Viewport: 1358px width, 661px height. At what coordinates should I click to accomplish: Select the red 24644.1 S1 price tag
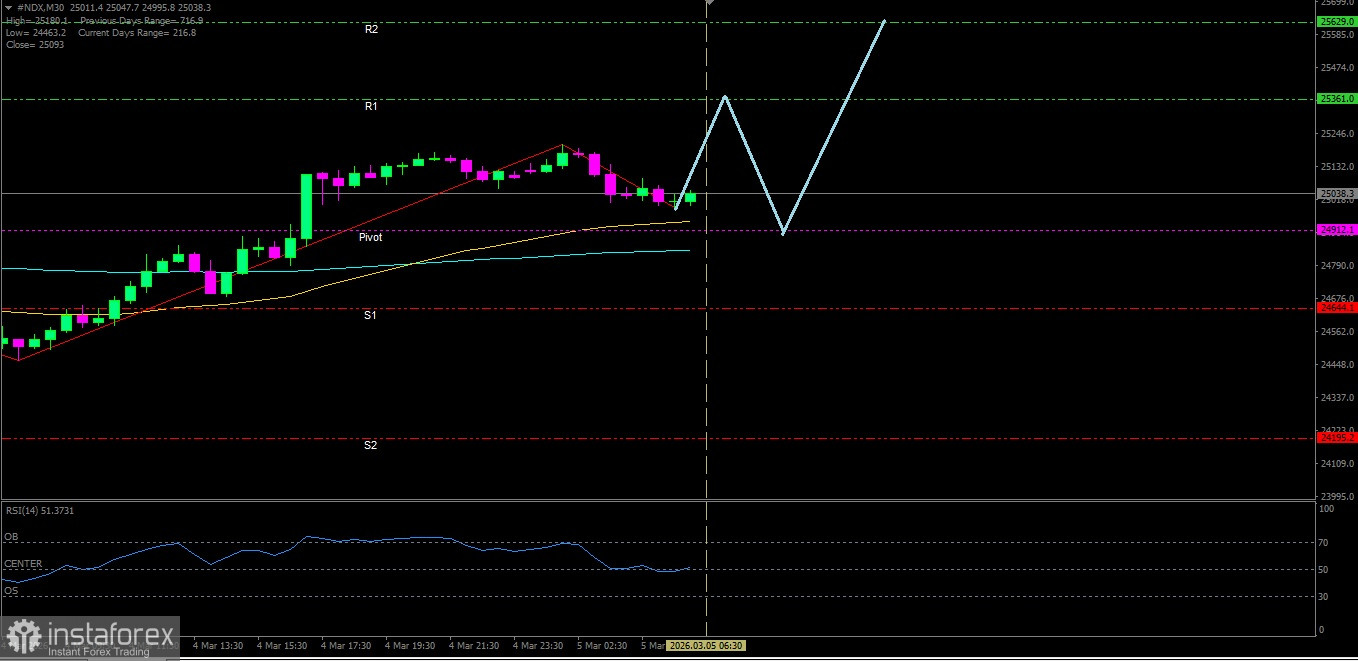(1337, 309)
